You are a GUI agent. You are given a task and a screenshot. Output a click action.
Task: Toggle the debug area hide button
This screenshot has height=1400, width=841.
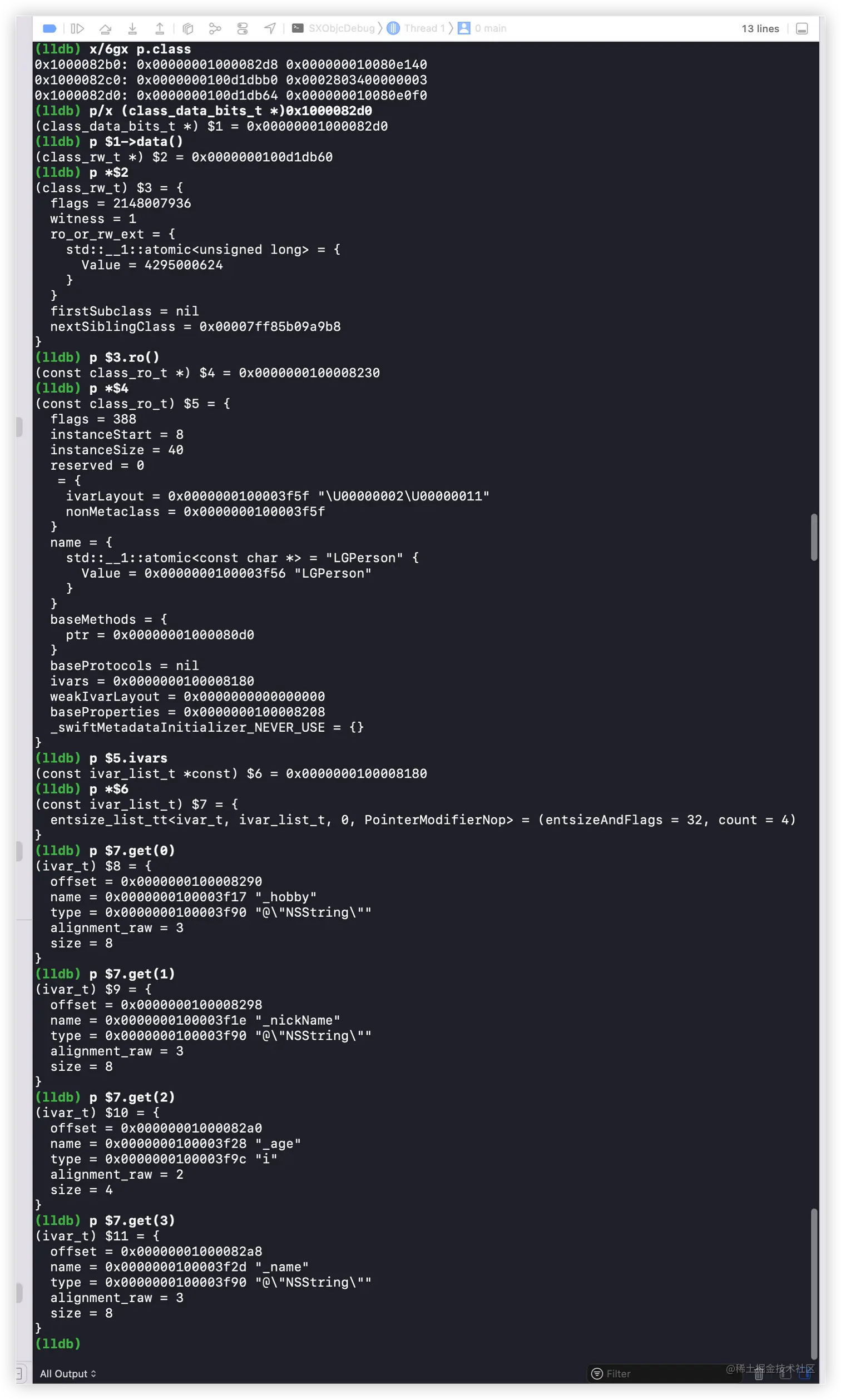coord(802,28)
